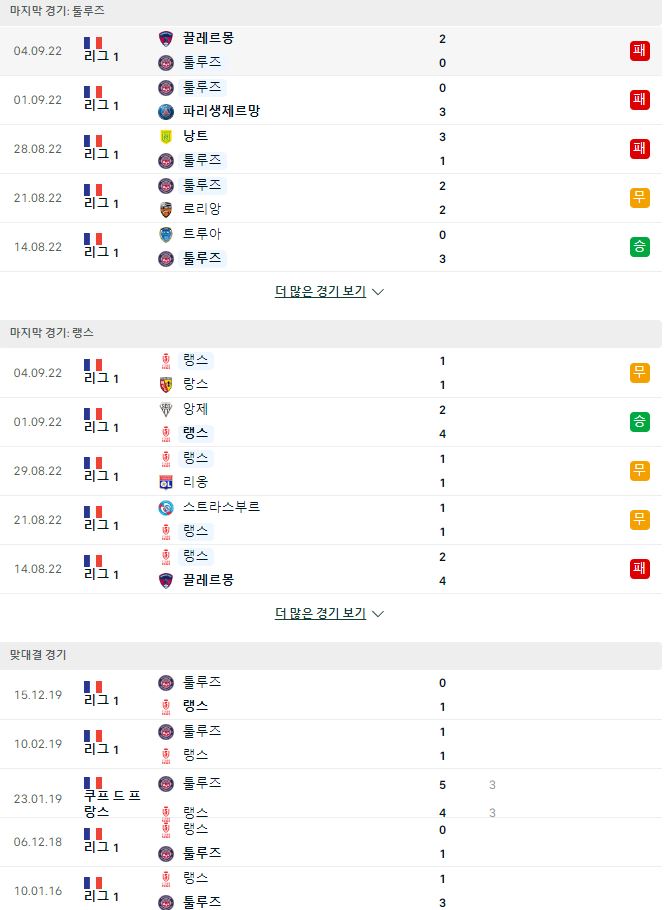The height and width of the screenshot is (910, 664).
Task: Click the Lens red-yellow club crest
Action: pos(166,384)
